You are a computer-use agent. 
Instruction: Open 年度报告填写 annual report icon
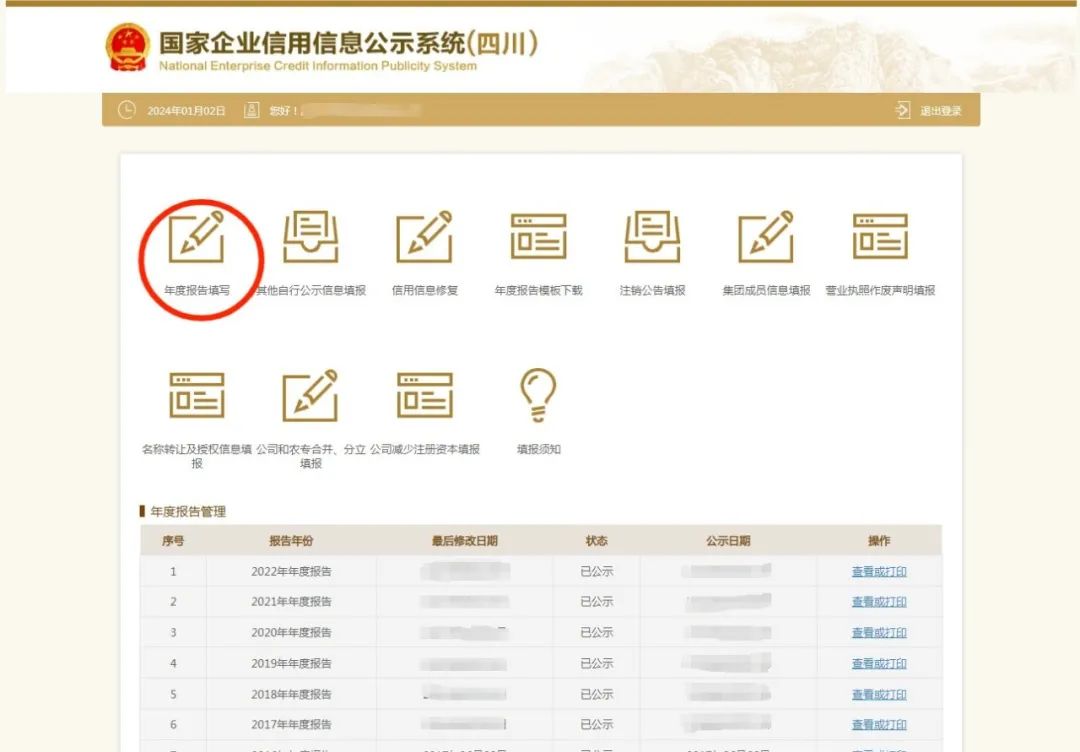click(196, 239)
